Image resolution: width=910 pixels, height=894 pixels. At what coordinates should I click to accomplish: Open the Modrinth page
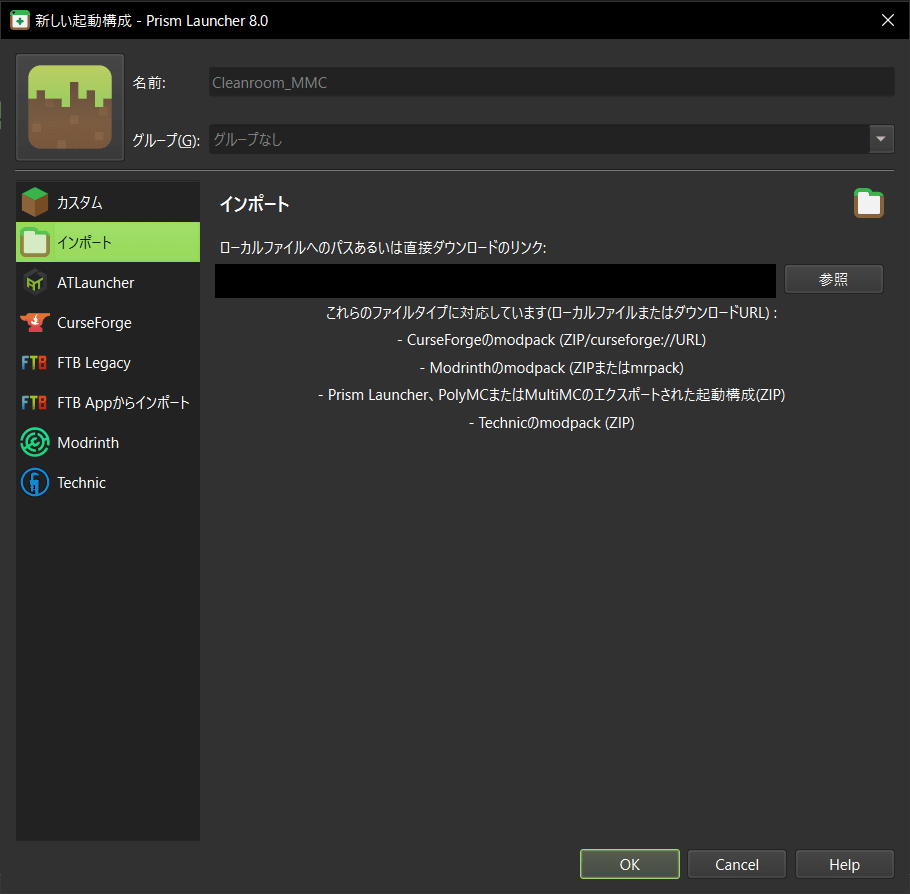[108, 442]
